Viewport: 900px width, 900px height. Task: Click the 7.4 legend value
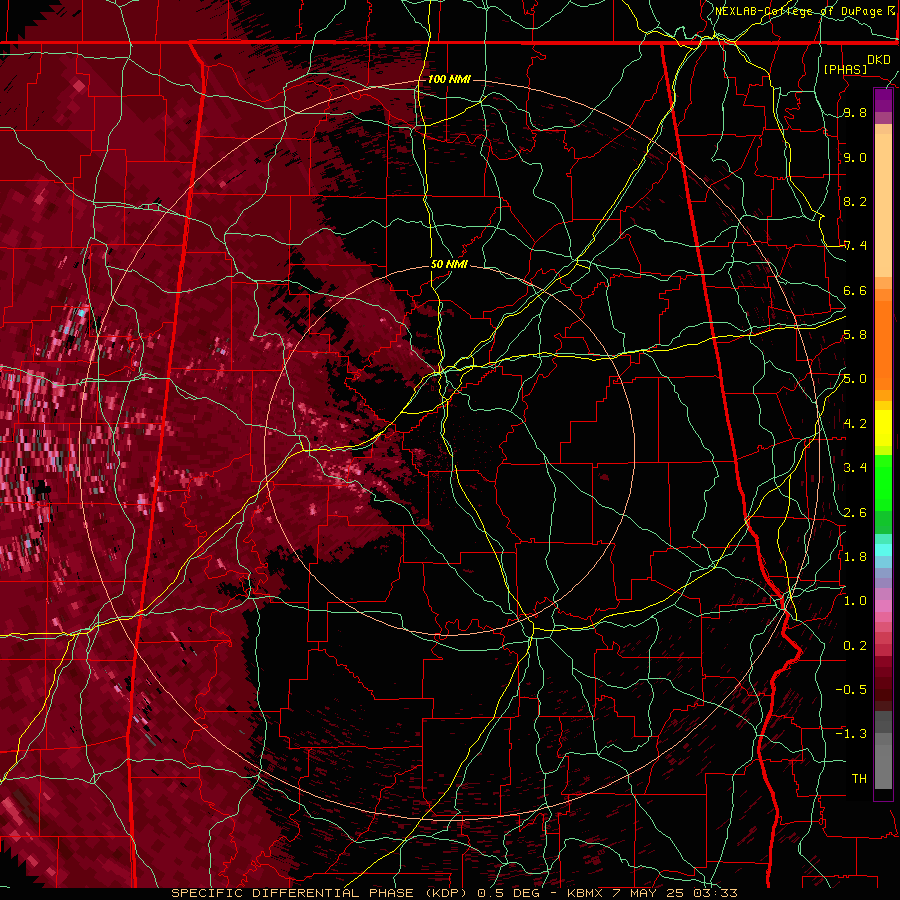pos(855,246)
